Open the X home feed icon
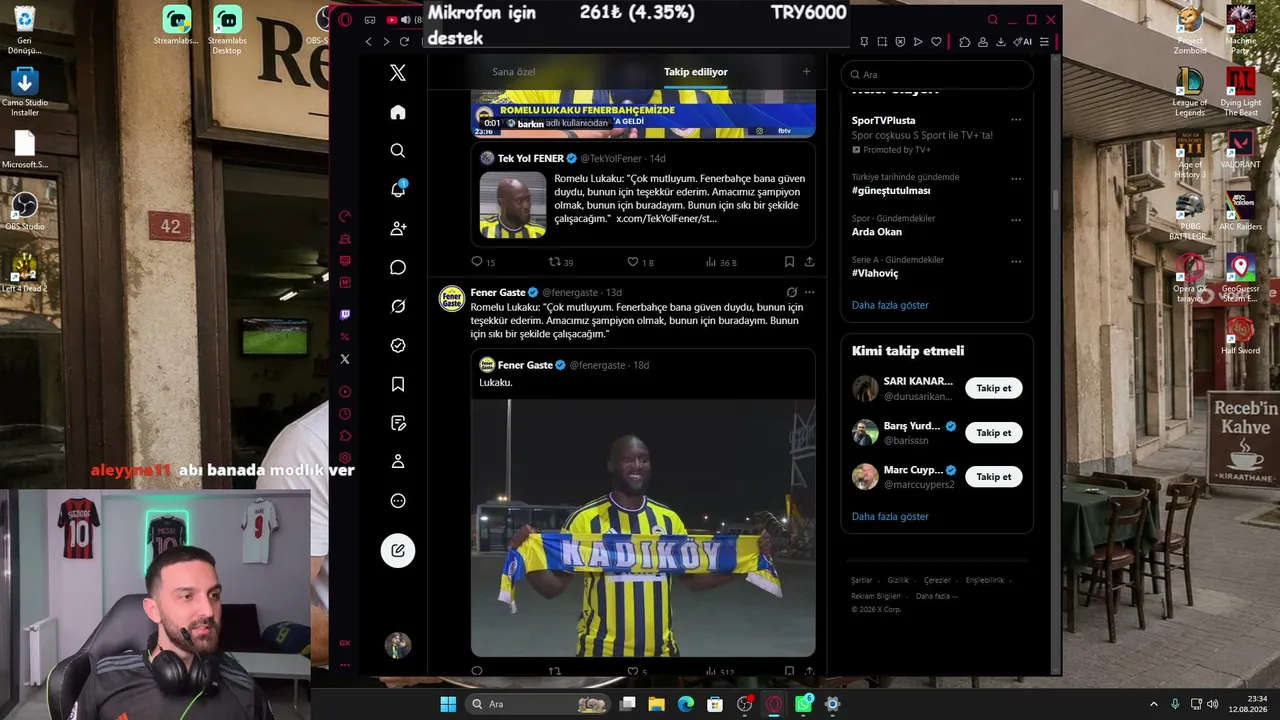 398,112
